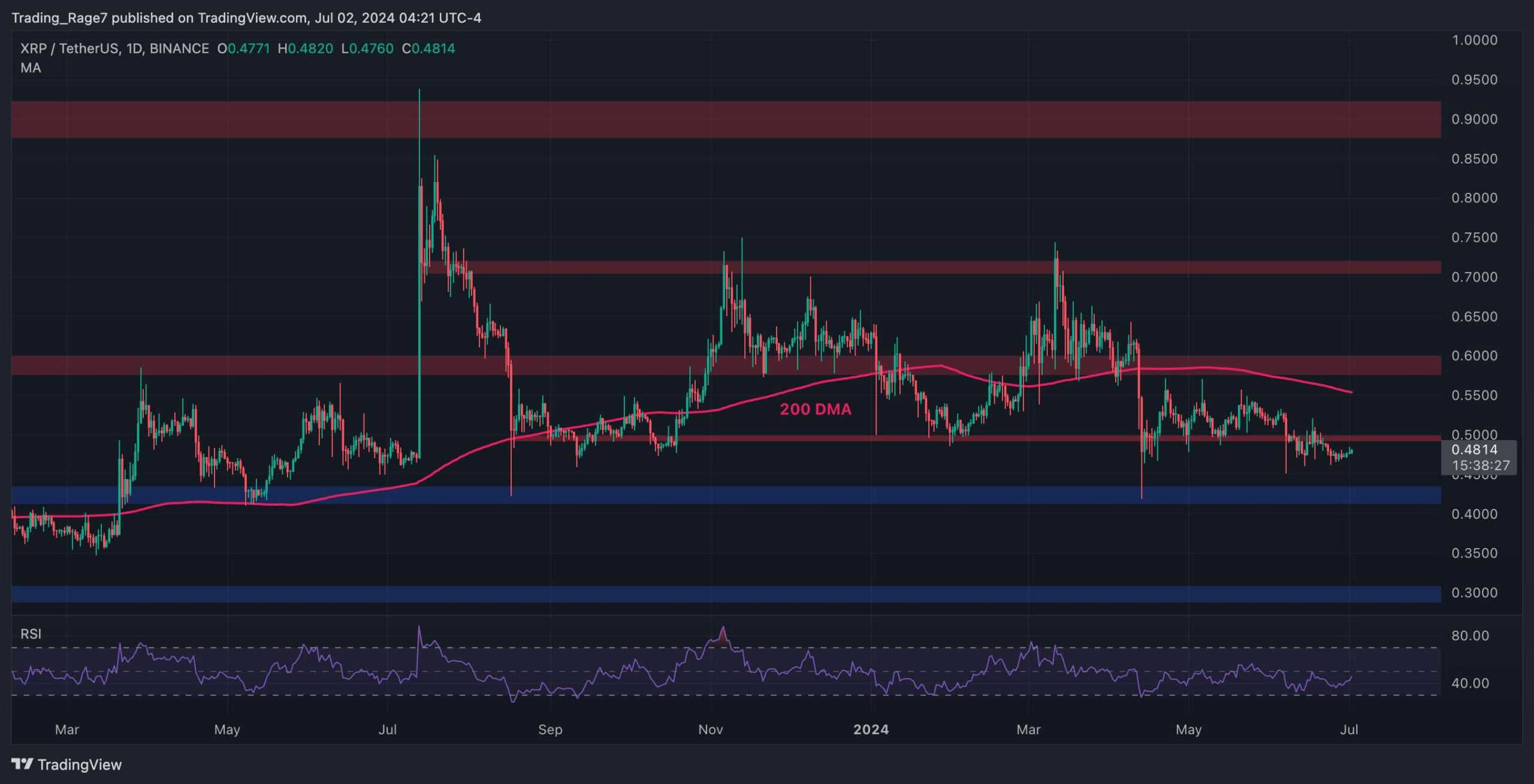Select the MA indicator label
Screen dimensions: 1534x784
(x=31, y=68)
